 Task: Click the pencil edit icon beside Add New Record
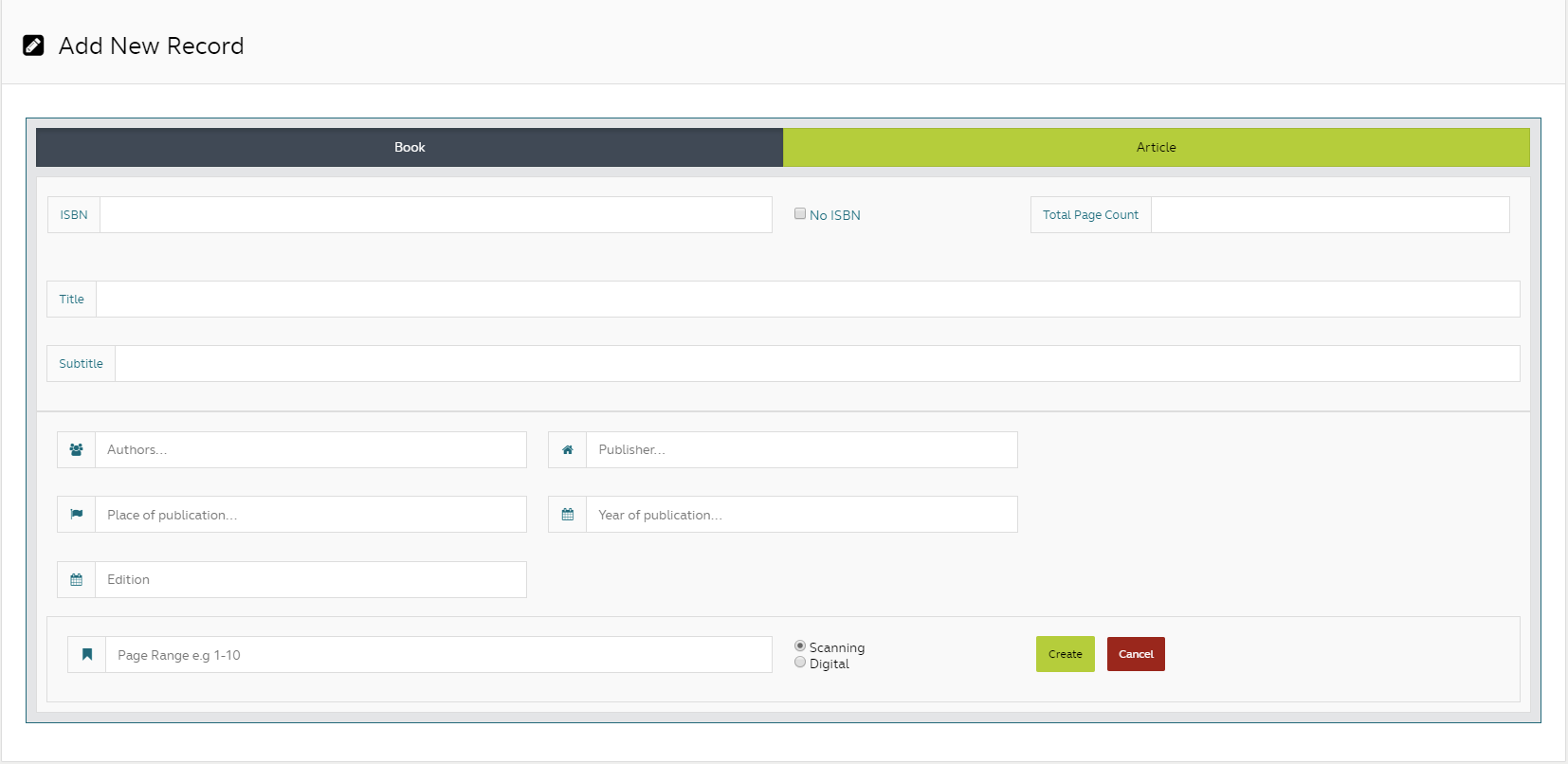tap(33, 45)
